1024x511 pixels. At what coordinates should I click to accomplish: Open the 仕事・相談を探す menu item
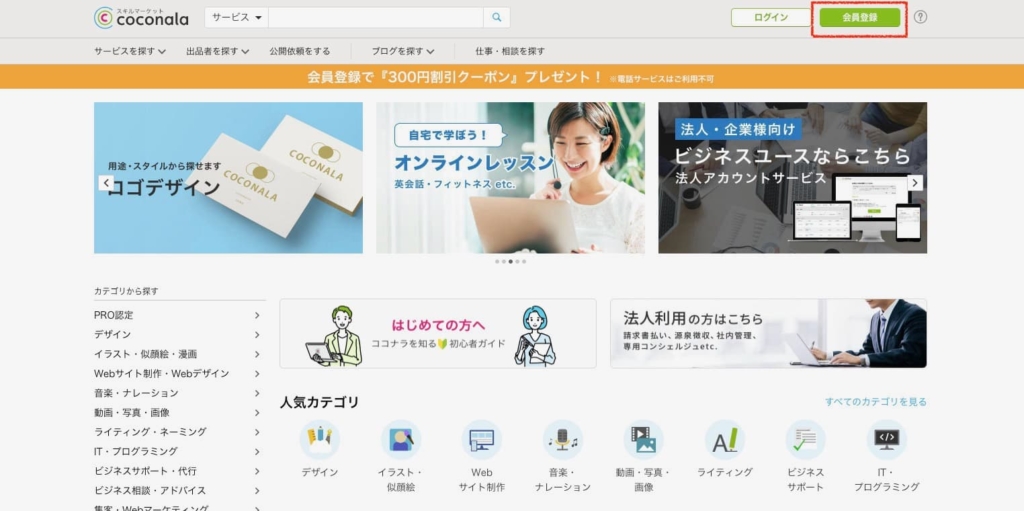click(510, 51)
